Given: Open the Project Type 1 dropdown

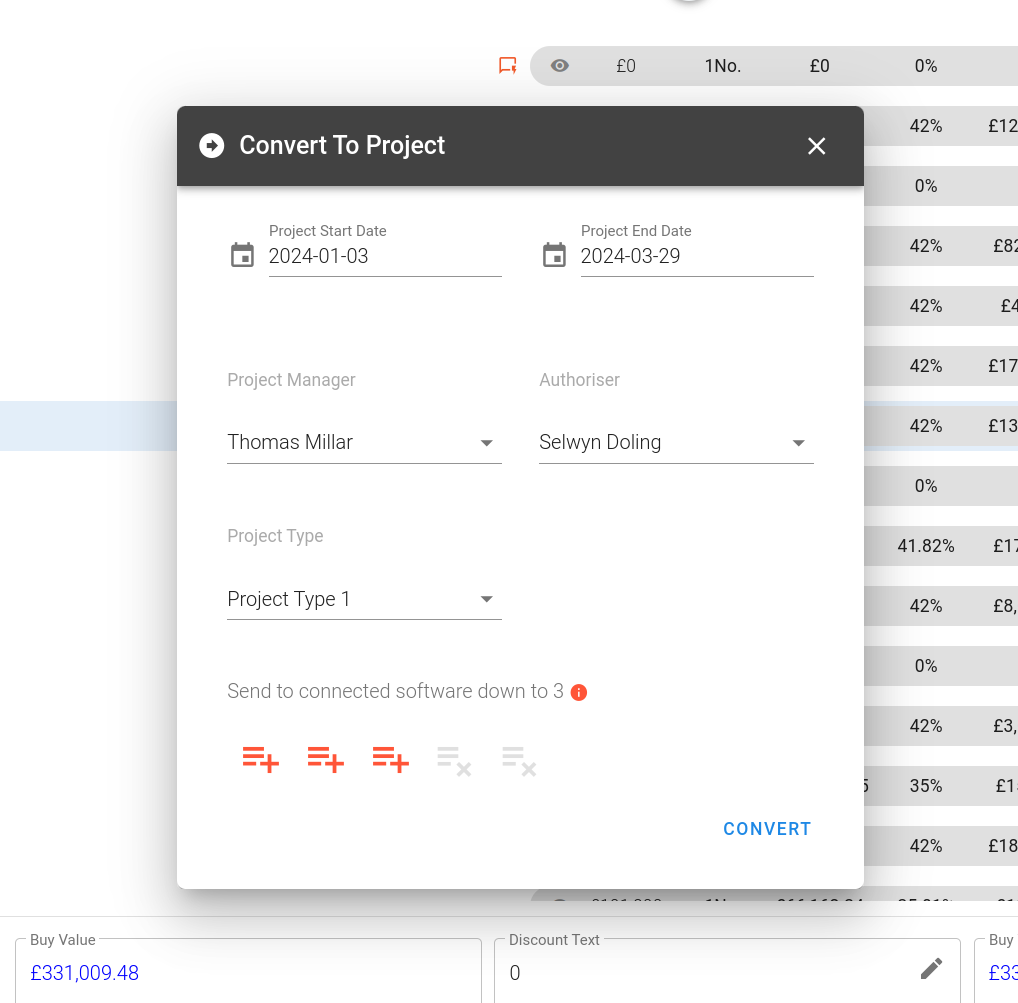Looking at the screenshot, I should (364, 599).
